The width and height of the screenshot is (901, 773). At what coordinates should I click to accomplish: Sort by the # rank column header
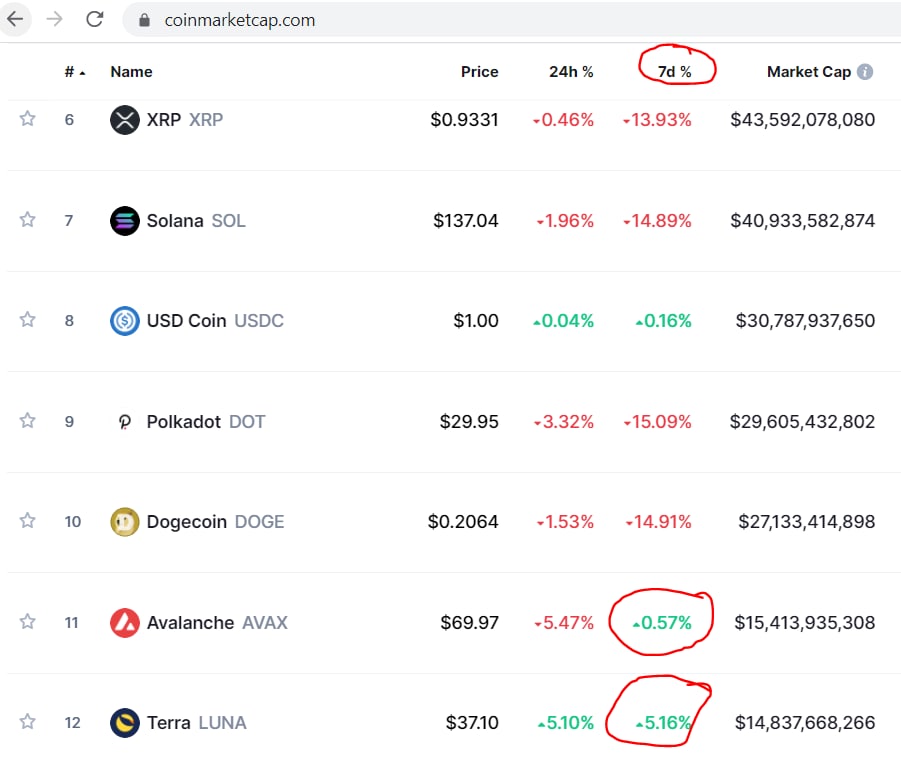click(75, 72)
